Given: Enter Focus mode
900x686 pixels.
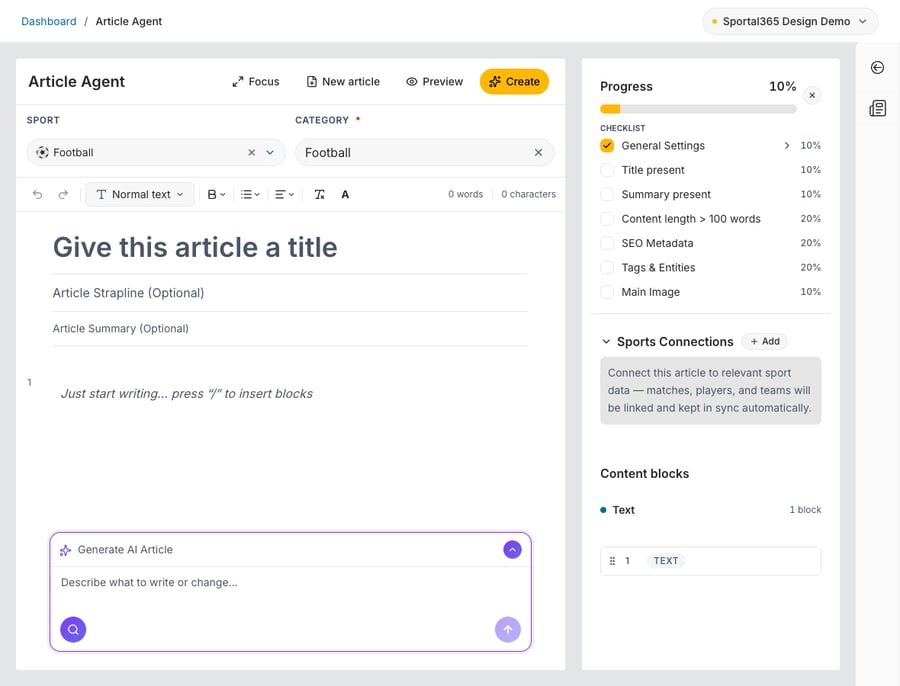Looking at the screenshot, I should coord(256,82).
